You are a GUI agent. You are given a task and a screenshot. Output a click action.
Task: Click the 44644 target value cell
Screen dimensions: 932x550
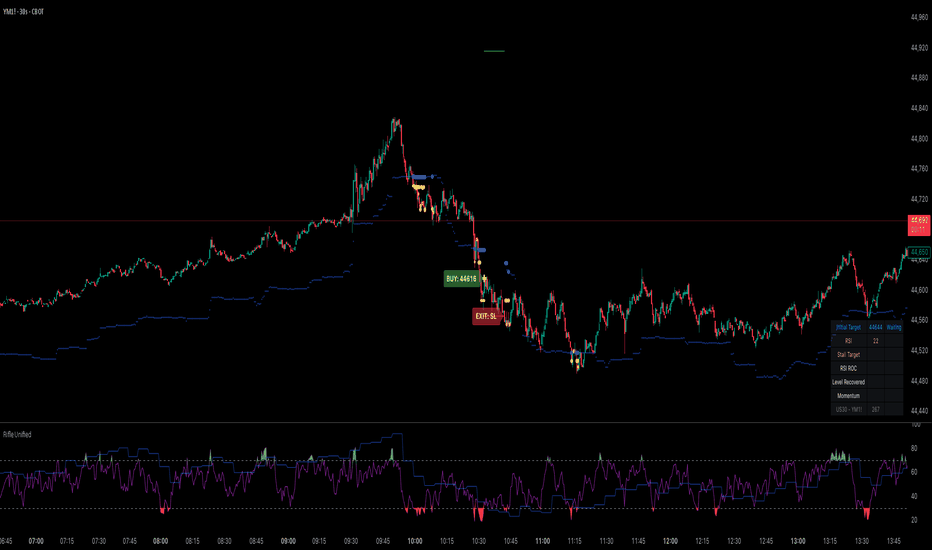(x=875, y=327)
